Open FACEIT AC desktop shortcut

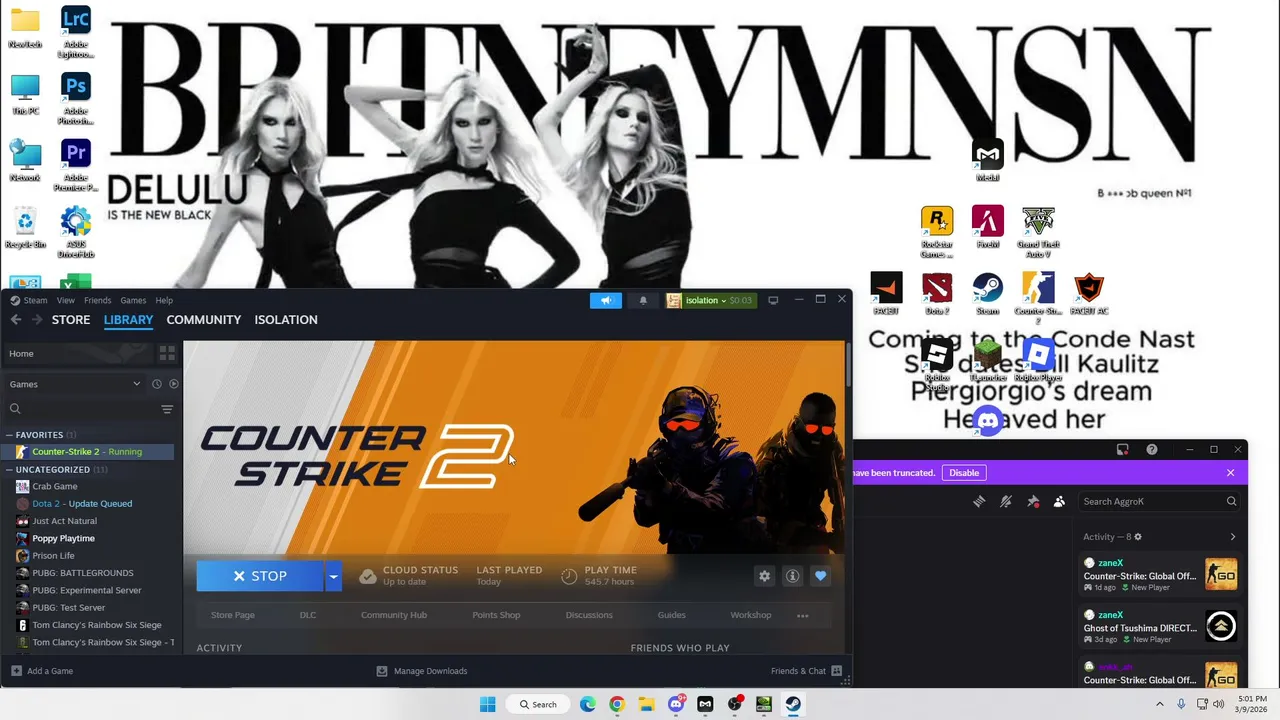click(x=1089, y=295)
